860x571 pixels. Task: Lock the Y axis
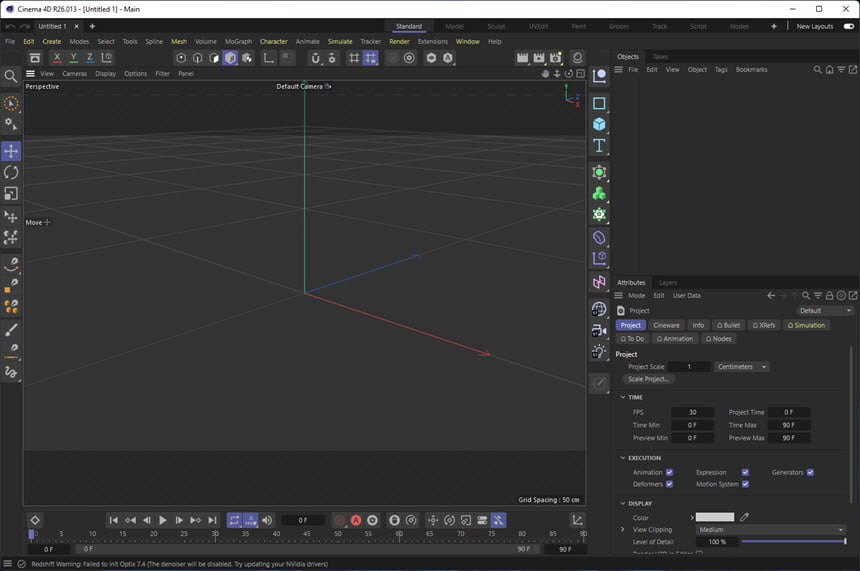click(73, 58)
